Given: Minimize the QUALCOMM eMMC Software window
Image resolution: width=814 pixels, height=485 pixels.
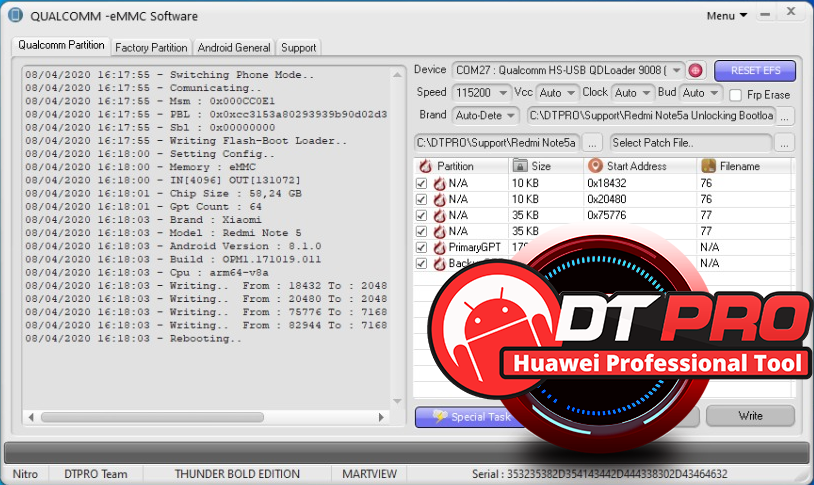Looking at the screenshot, I should coord(765,15).
